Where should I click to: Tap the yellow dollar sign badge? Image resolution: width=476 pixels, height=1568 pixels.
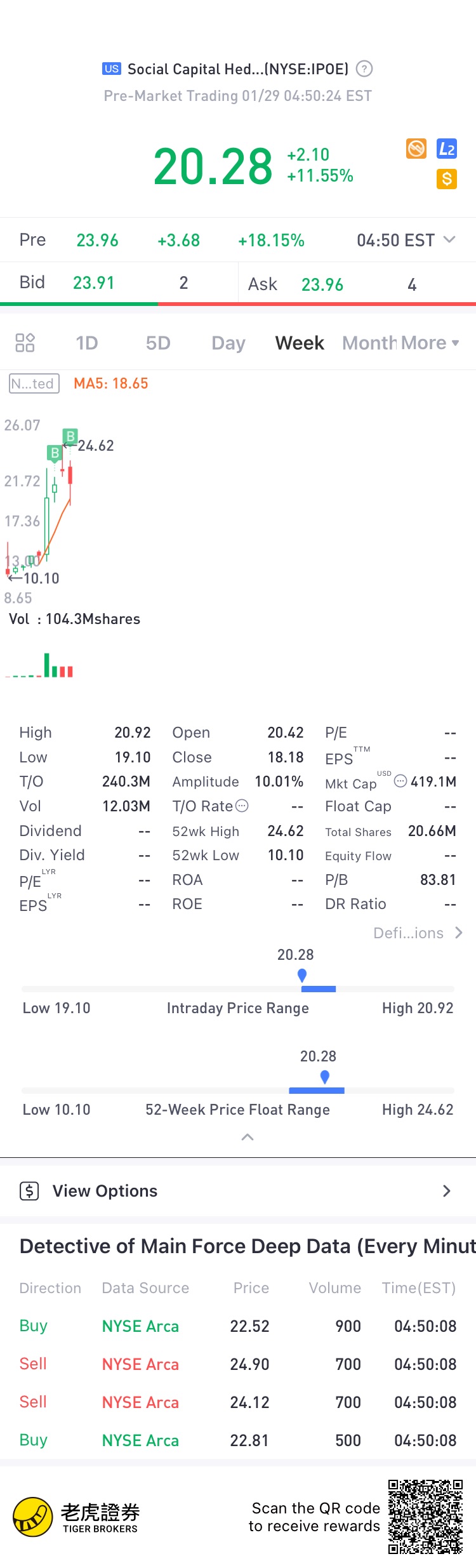click(447, 179)
